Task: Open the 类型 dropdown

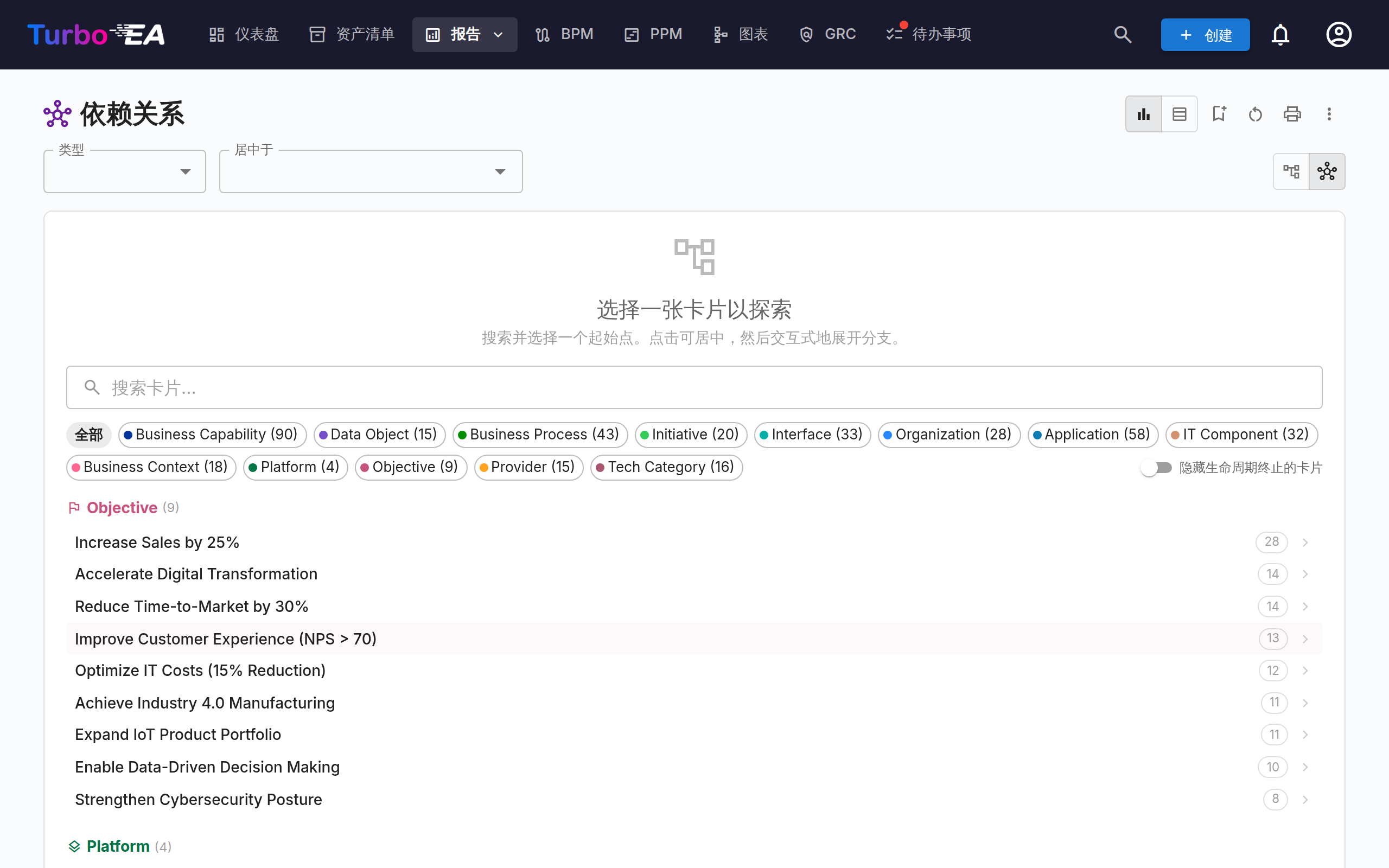Action: (125, 171)
